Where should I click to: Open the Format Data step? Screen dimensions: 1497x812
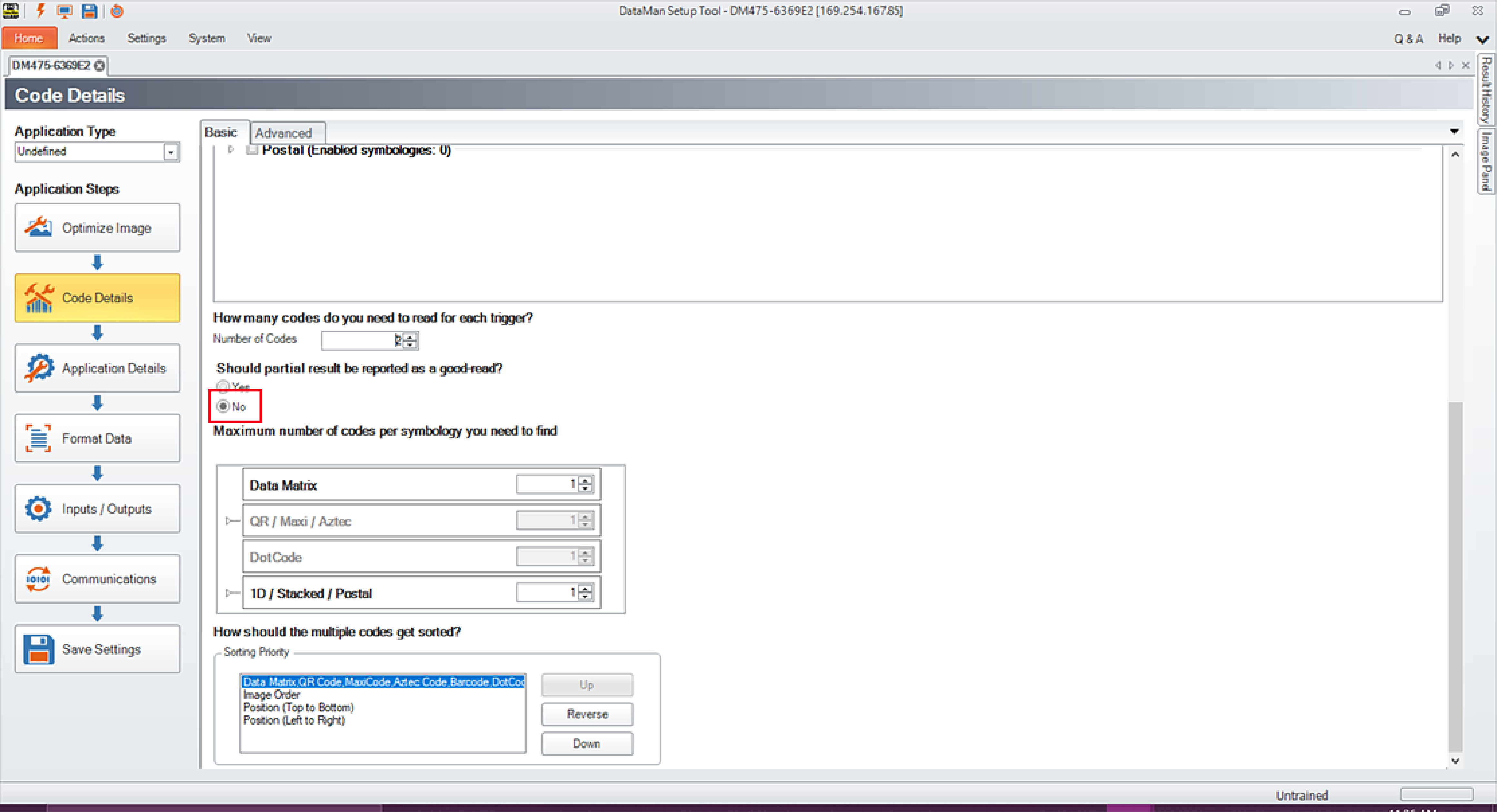(97, 438)
